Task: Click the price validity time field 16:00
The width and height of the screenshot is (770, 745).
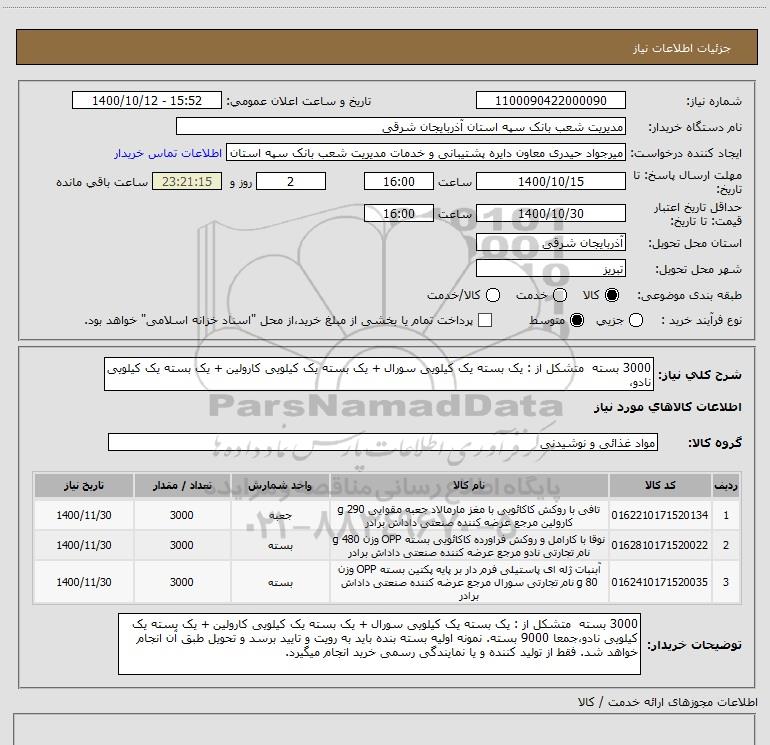Action: pos(399,214)
